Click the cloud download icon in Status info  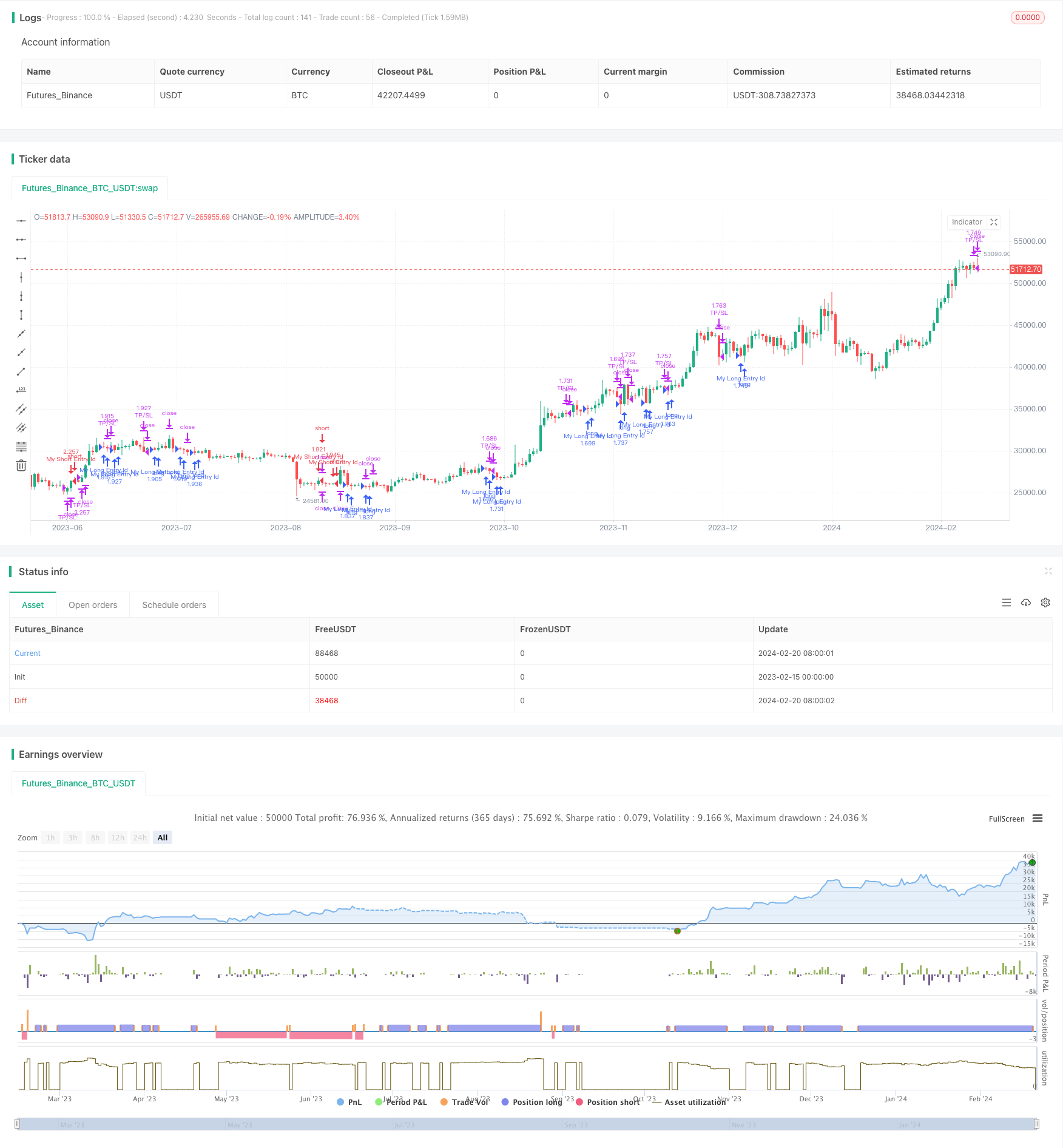pyautogui.click(x=1026, y=603)
